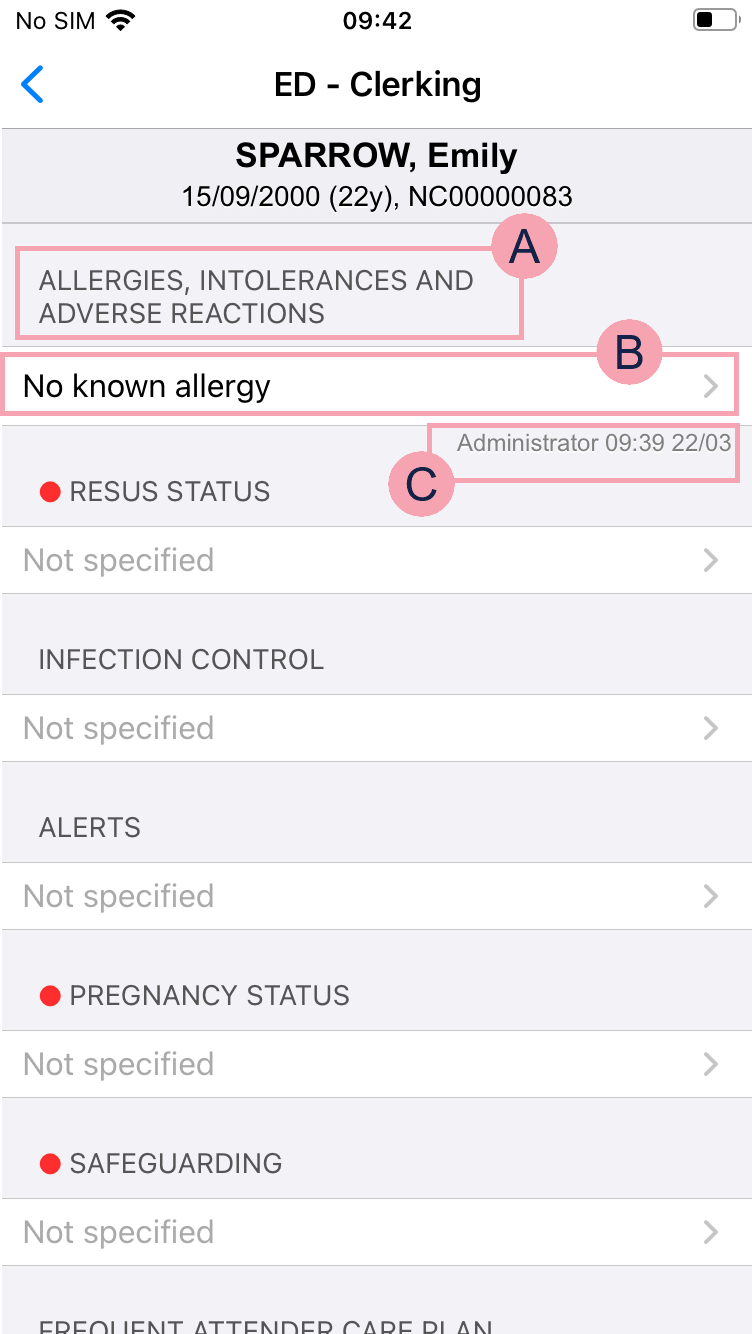
Task: Expand the No known allergy chevron
Action: (x=711, y=386)
